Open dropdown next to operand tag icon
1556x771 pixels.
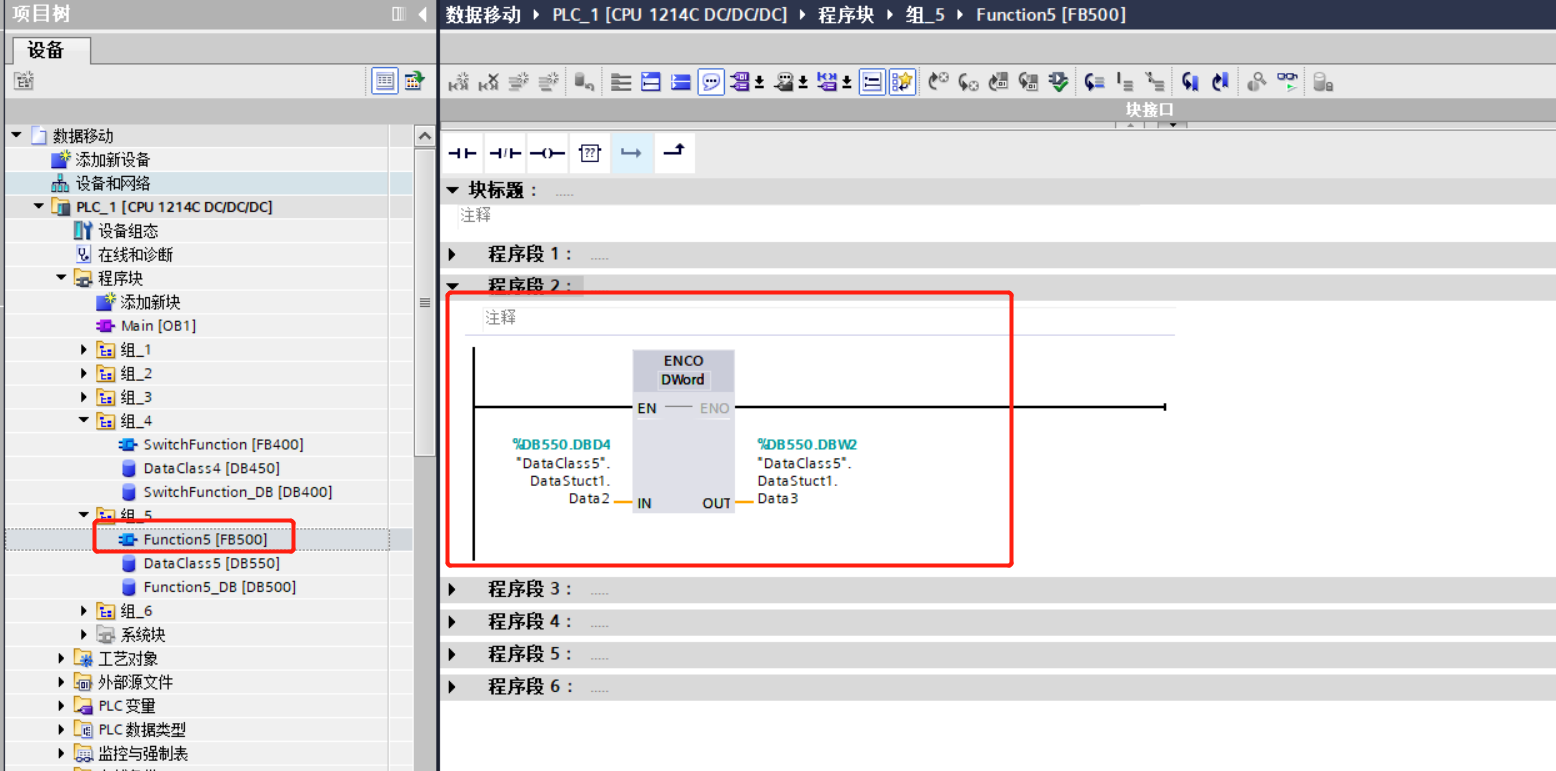pos(759,83)
